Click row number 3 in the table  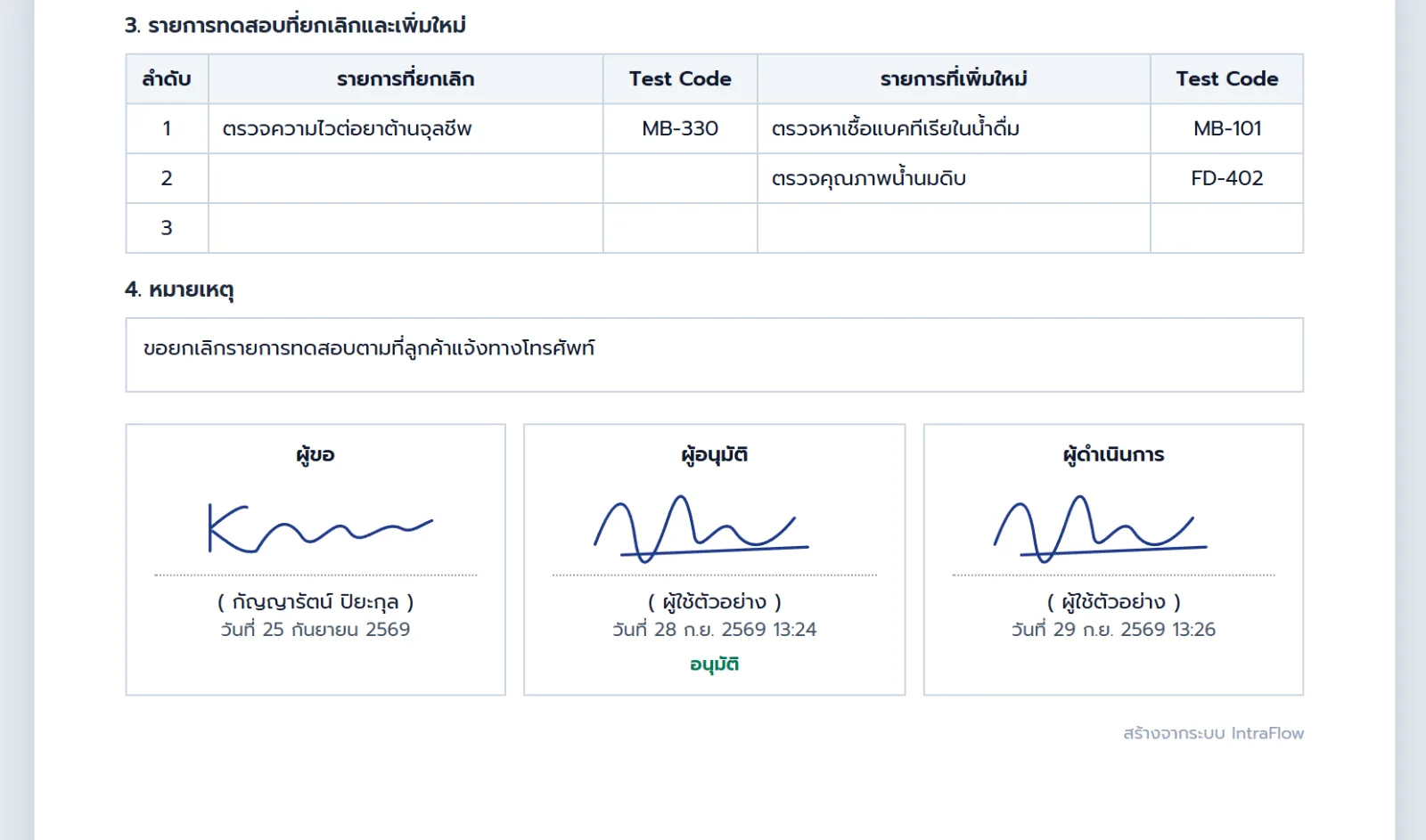pyautogui.click(x=167, y=228)
